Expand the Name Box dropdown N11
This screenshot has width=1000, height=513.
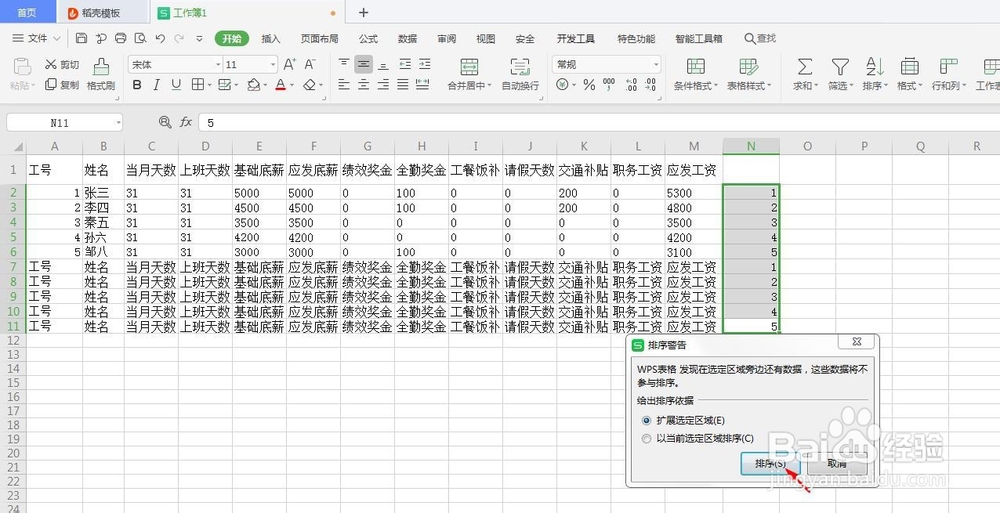118,123
